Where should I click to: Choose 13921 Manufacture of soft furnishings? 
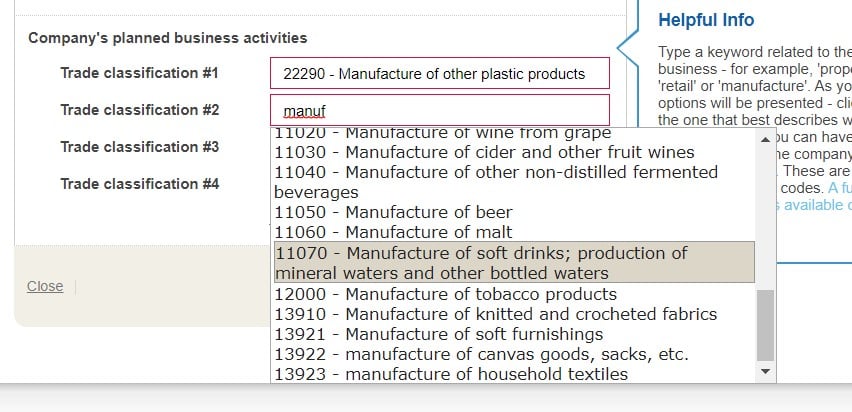tap(439, 334)
